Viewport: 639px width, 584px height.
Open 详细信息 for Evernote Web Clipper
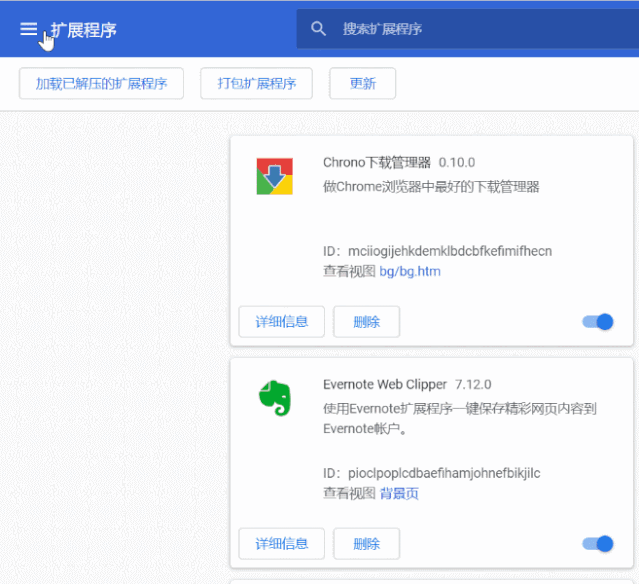point(282,544)
